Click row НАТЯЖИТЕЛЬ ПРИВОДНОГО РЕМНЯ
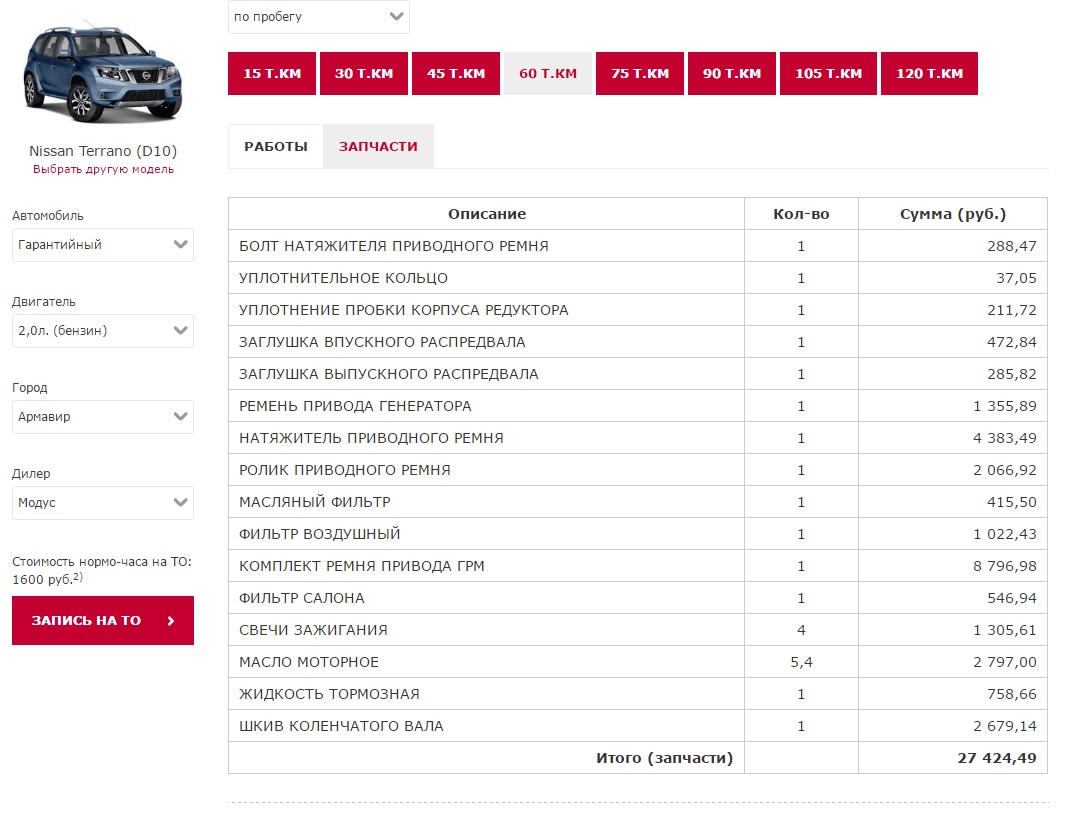Screen dimensions: 1065x814 pos(638,438)
